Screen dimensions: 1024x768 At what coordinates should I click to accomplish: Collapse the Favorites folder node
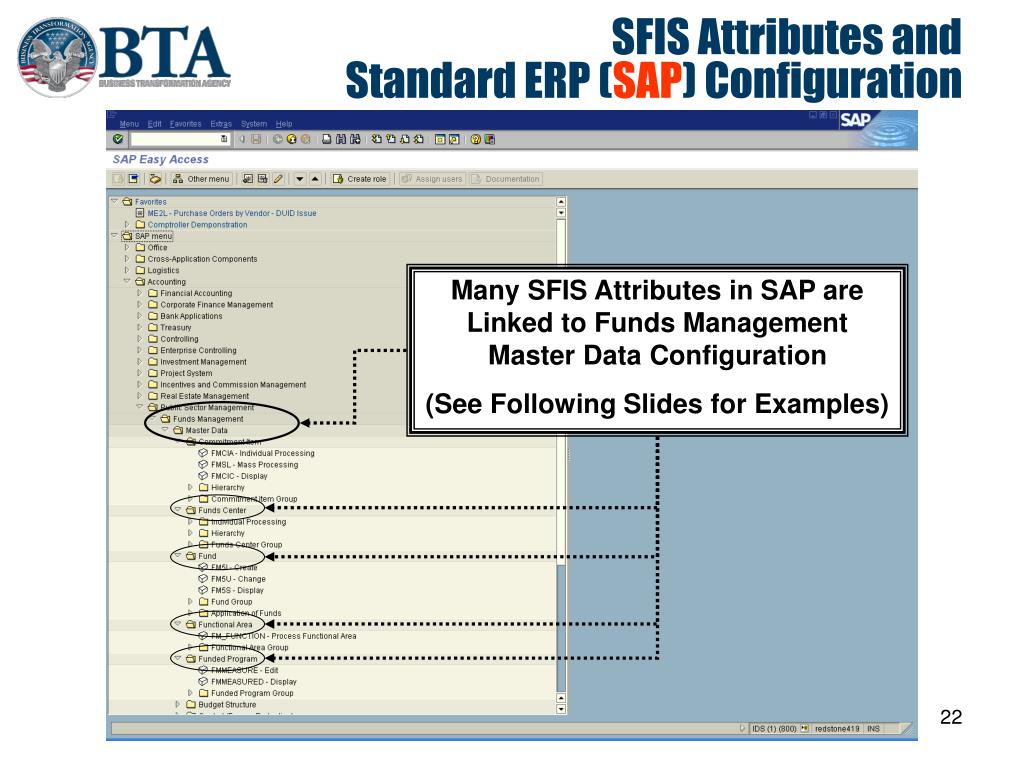(114, 201)
